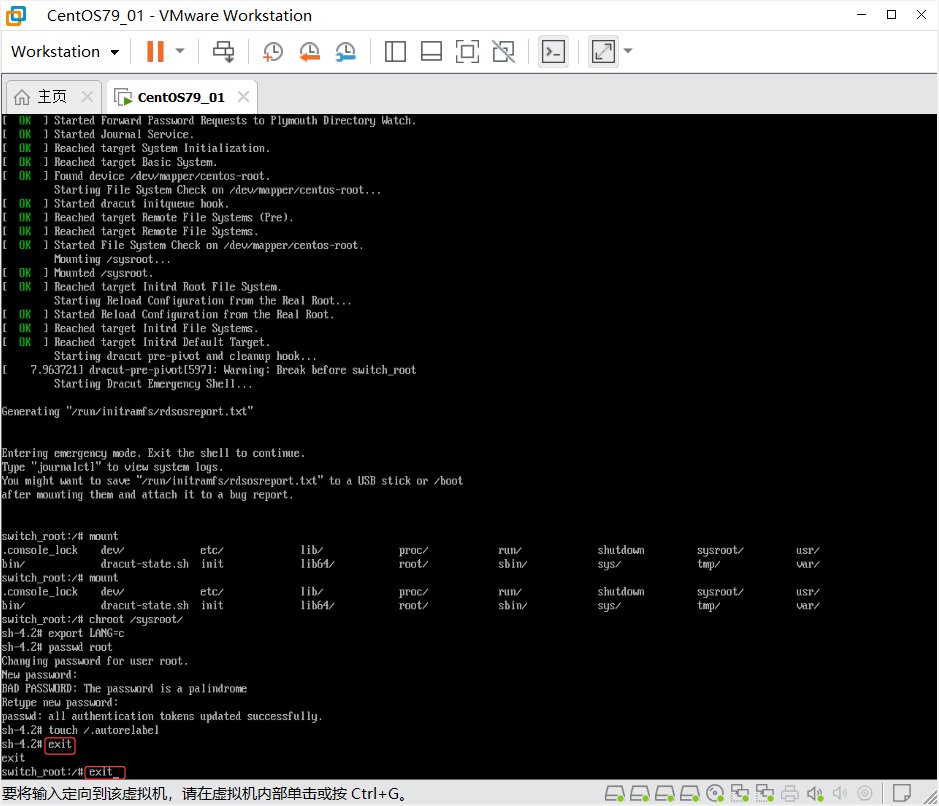Revert the VM to its previous snapshot

(309, 51)
